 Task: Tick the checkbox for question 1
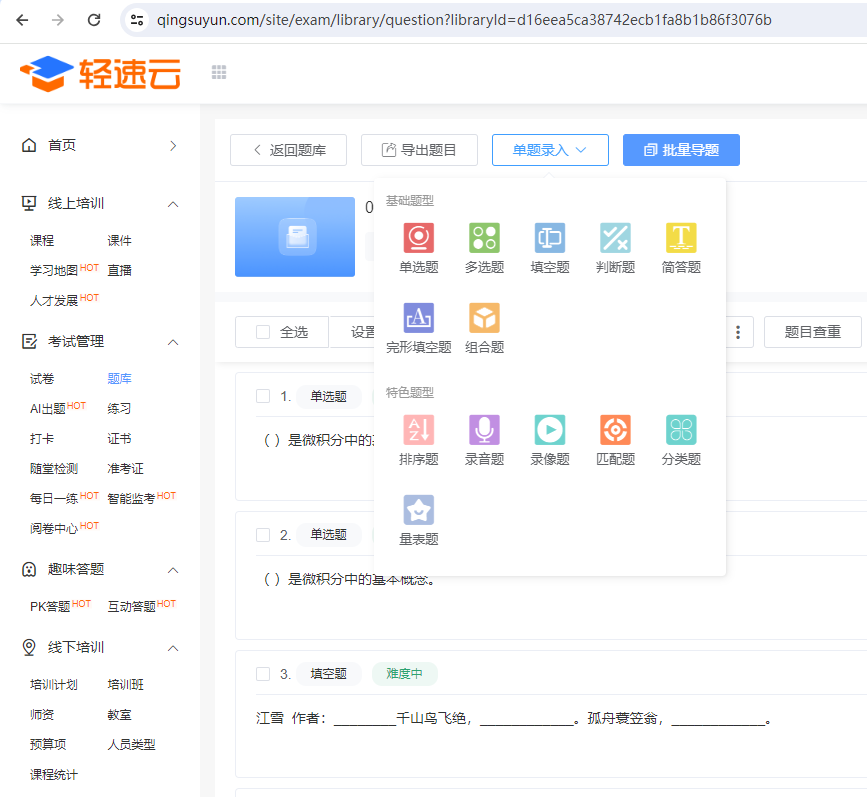click(263, 396)
